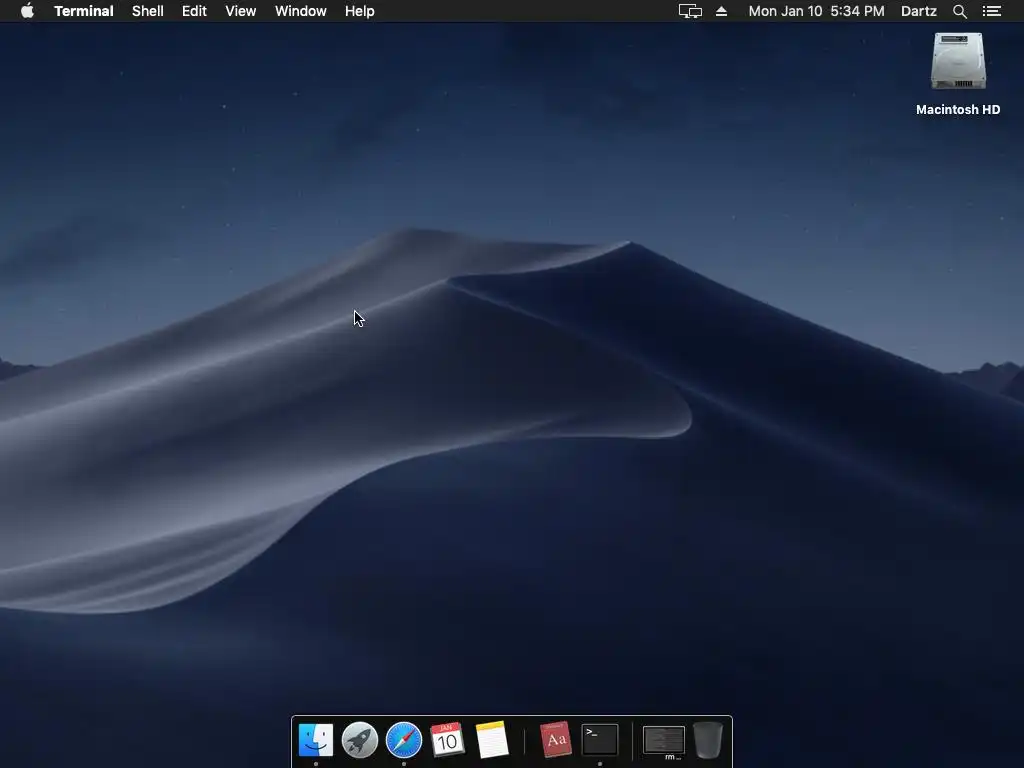The height and width of the screenshot is (768, 1024).
Task: Open the Dartz user menu
Action: [x=919, y=11]
